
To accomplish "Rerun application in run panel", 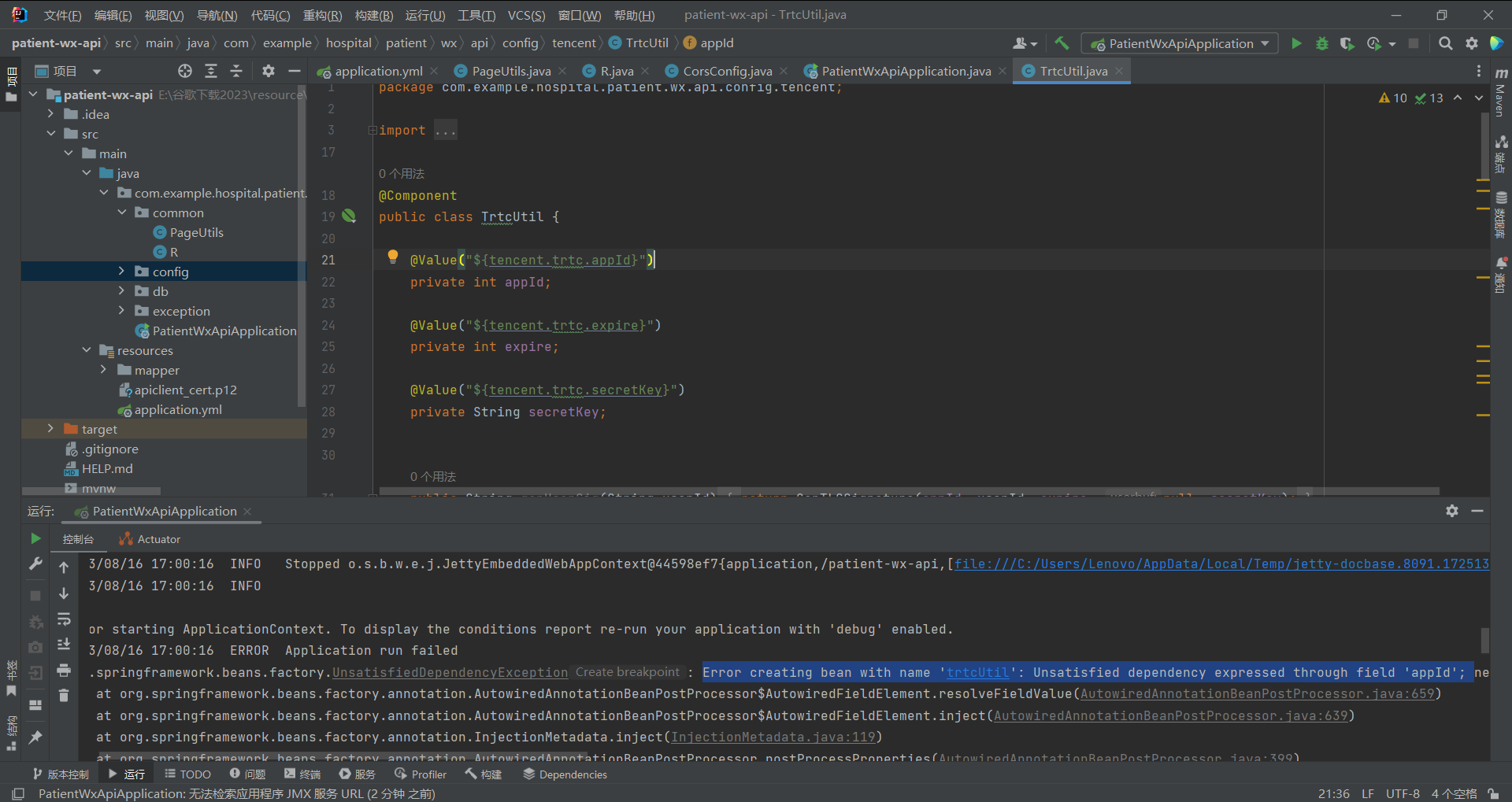I will (35, 538).
